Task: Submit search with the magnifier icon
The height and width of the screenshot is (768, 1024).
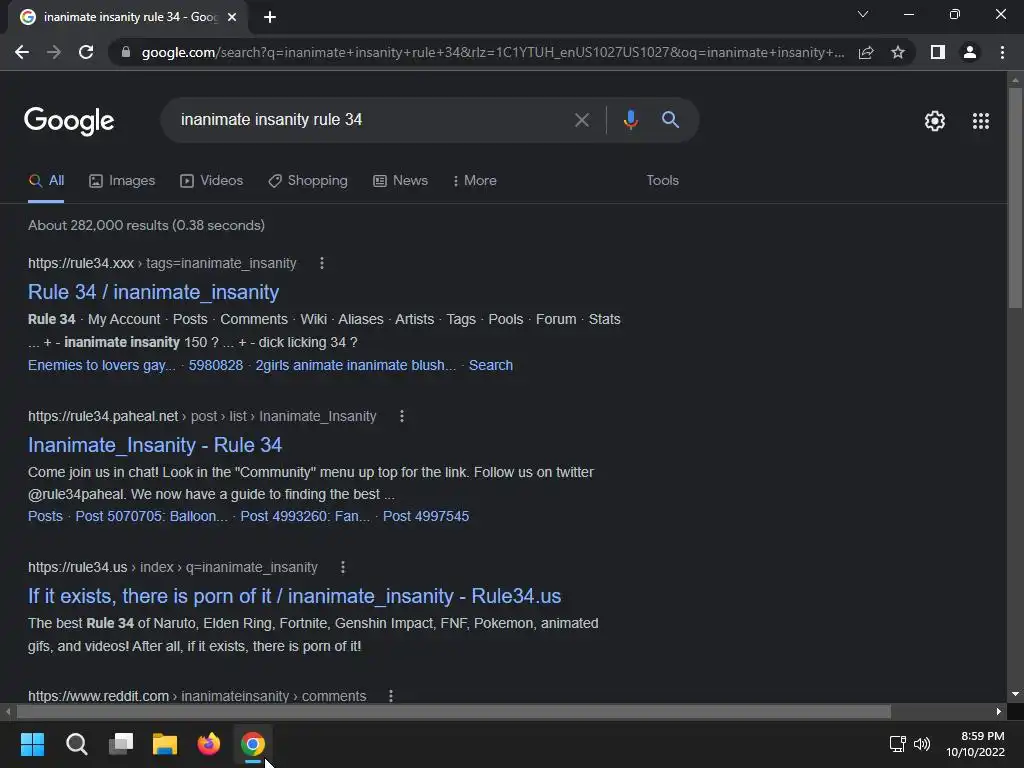Action: point(670,120)
